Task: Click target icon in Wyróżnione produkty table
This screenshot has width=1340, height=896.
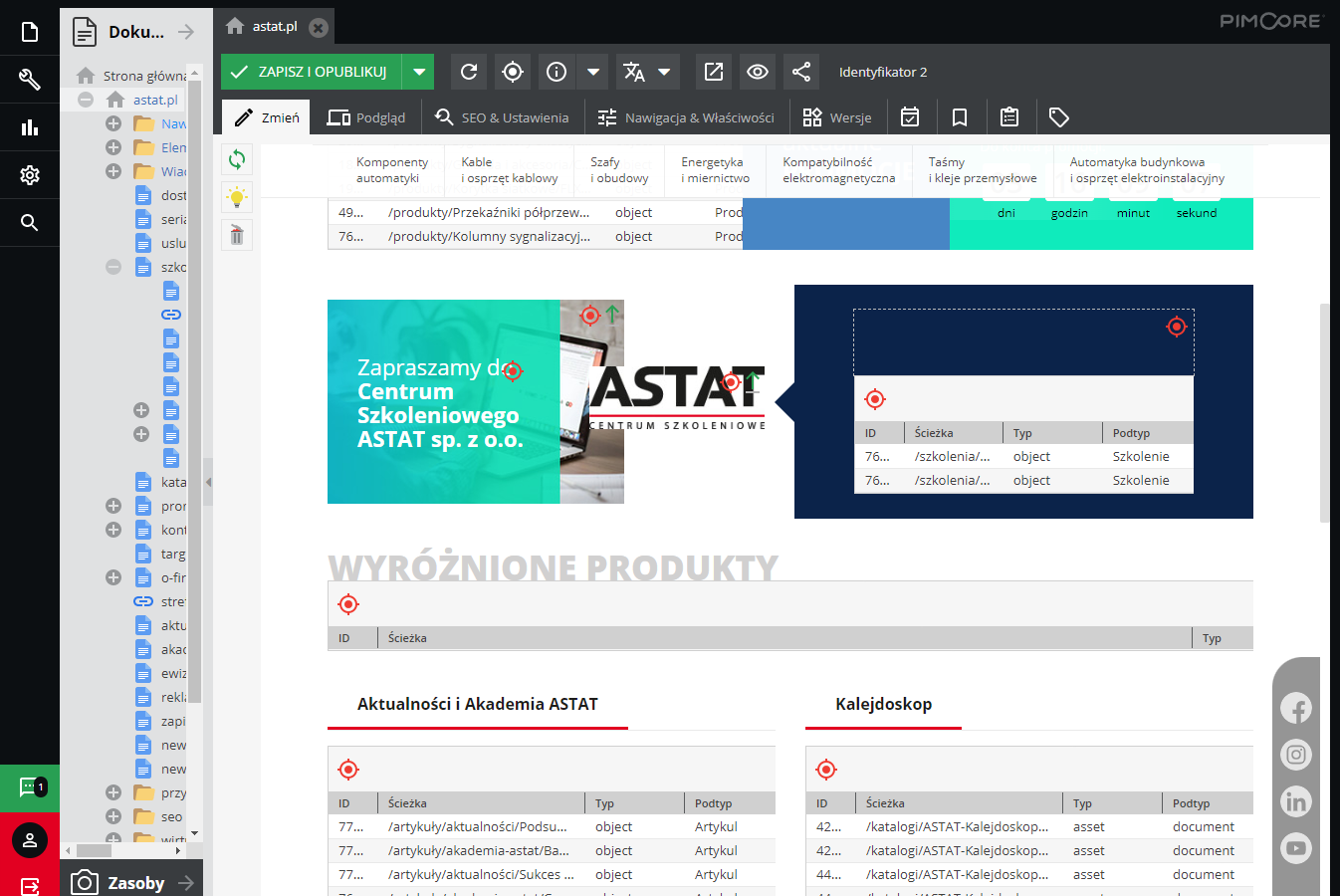Action: click(x=348, y=604)
